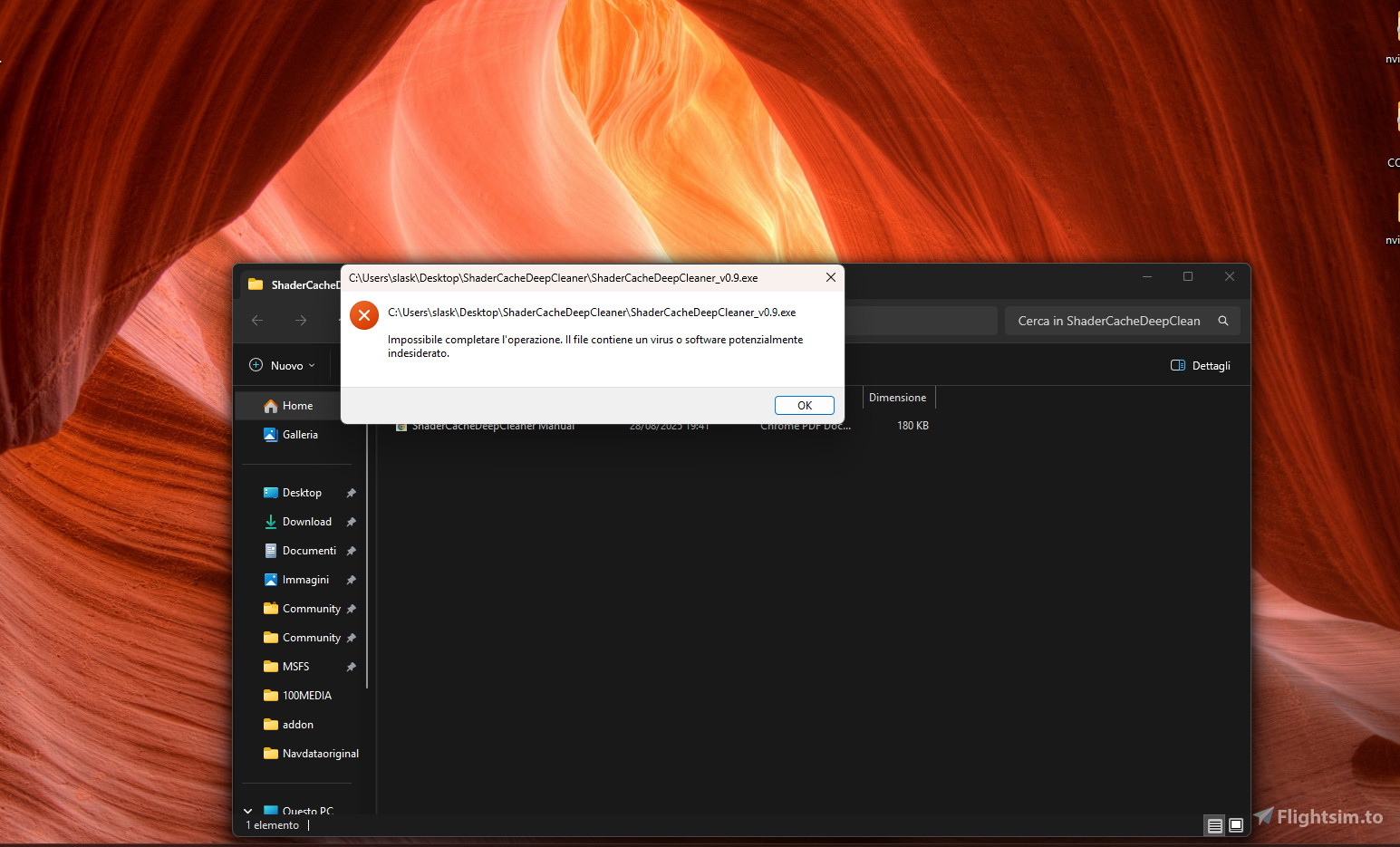Unpin the Desktop folder via its pin icon
Image resolution: width=1400 pixels, height=847 pixels.
click(351, 492)
